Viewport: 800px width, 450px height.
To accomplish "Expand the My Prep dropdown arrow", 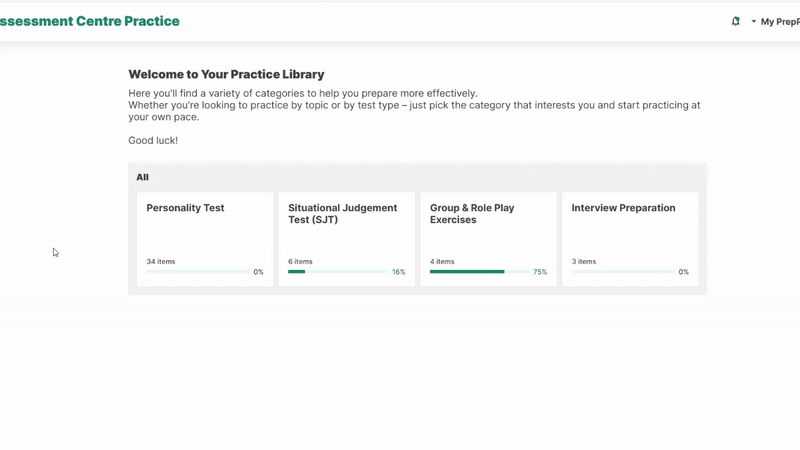I will [x=754, y=21].
